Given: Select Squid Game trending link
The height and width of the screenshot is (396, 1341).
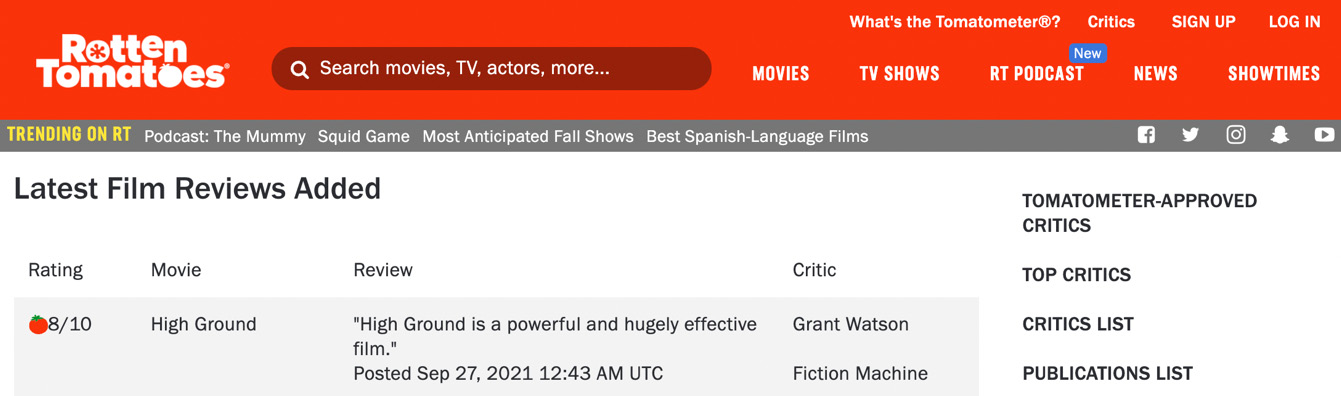Looking at the screenshot, I should [x=364, y=136].
